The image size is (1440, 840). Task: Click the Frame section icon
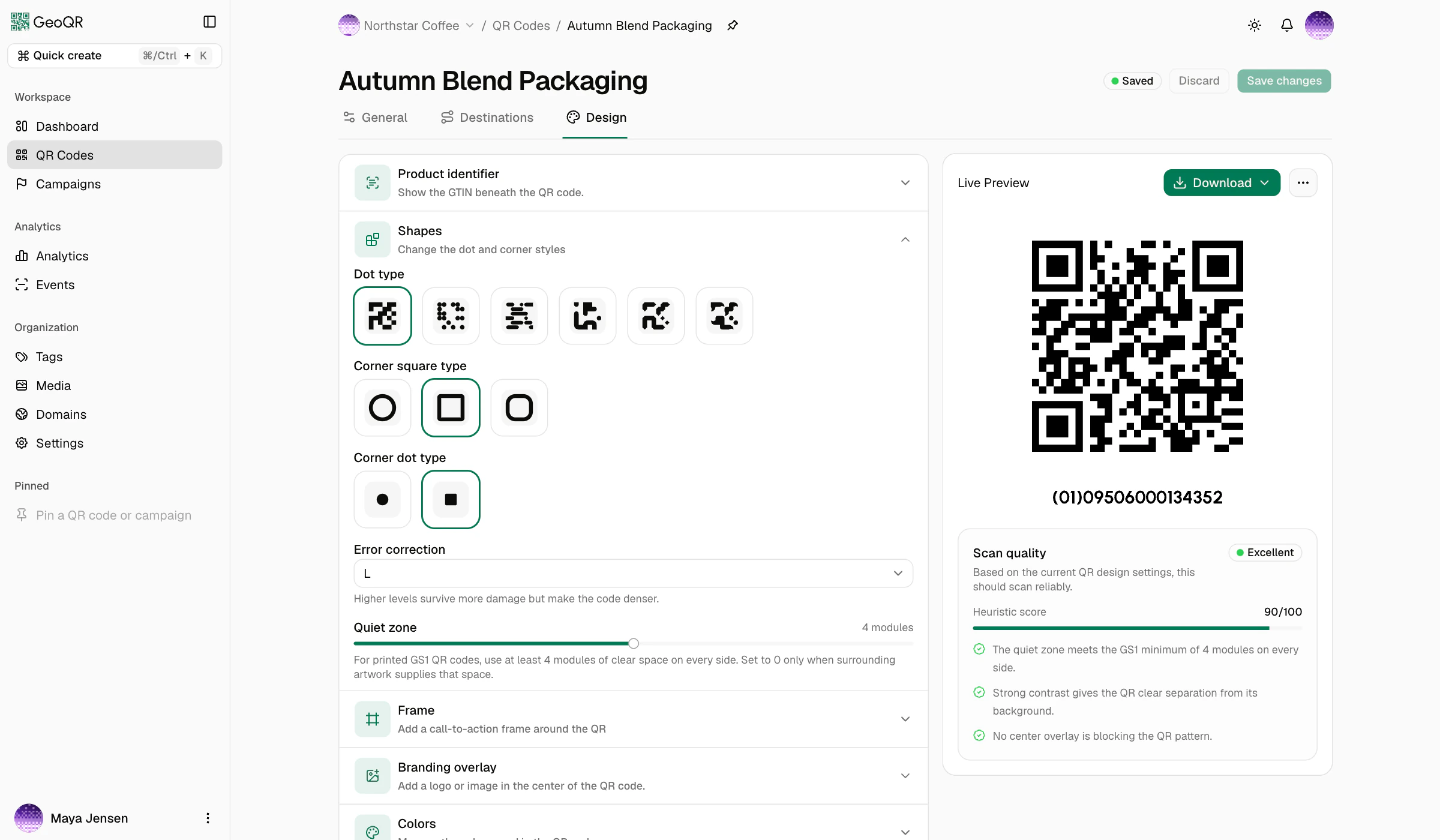372,719
